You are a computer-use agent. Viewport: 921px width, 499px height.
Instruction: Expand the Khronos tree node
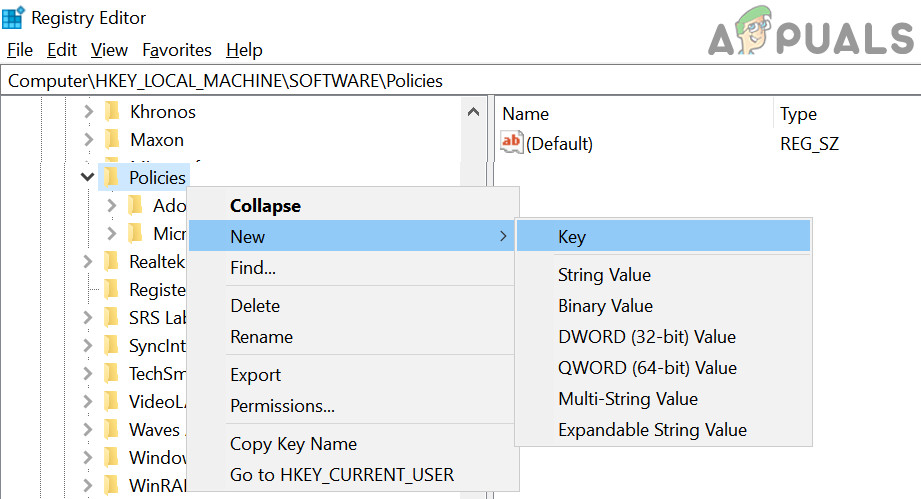88,112
